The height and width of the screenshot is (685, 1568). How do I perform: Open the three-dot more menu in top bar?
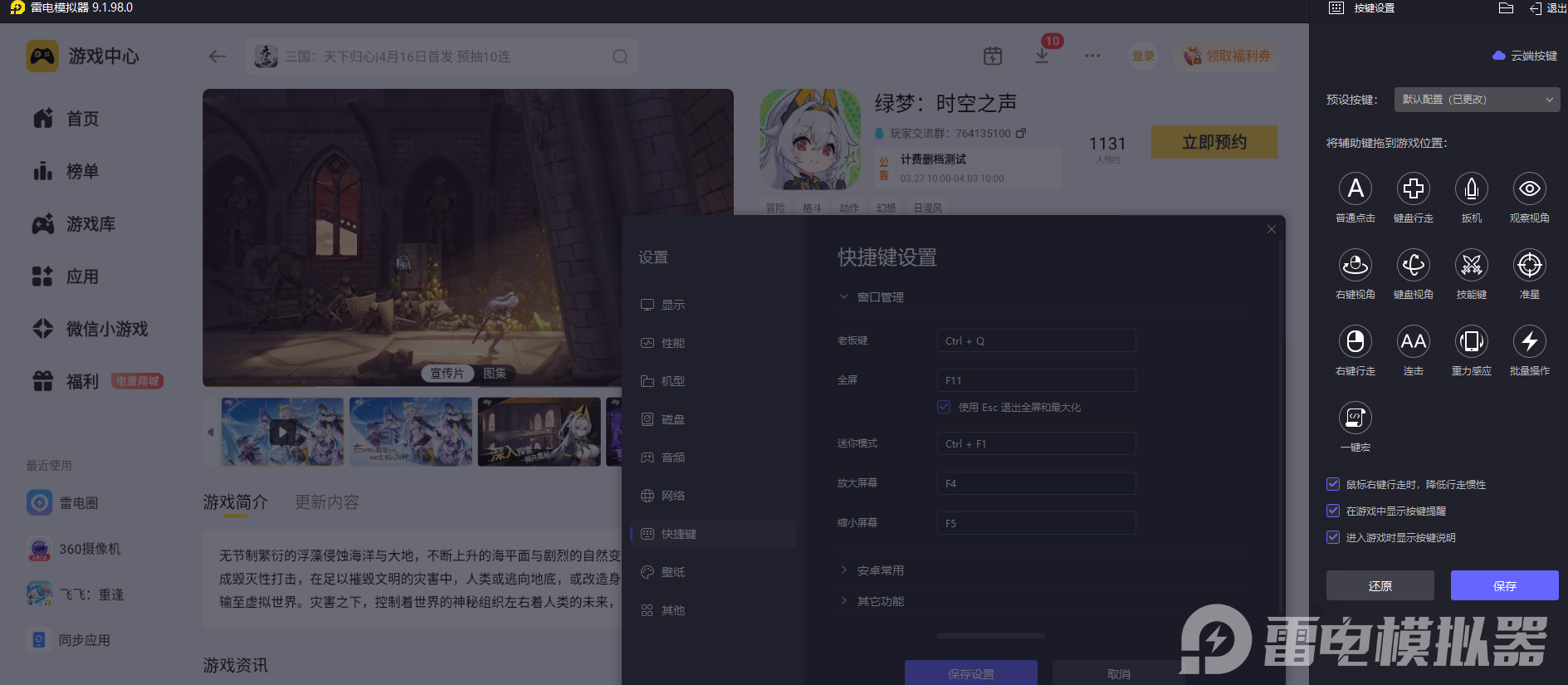tap(1092, 56)
